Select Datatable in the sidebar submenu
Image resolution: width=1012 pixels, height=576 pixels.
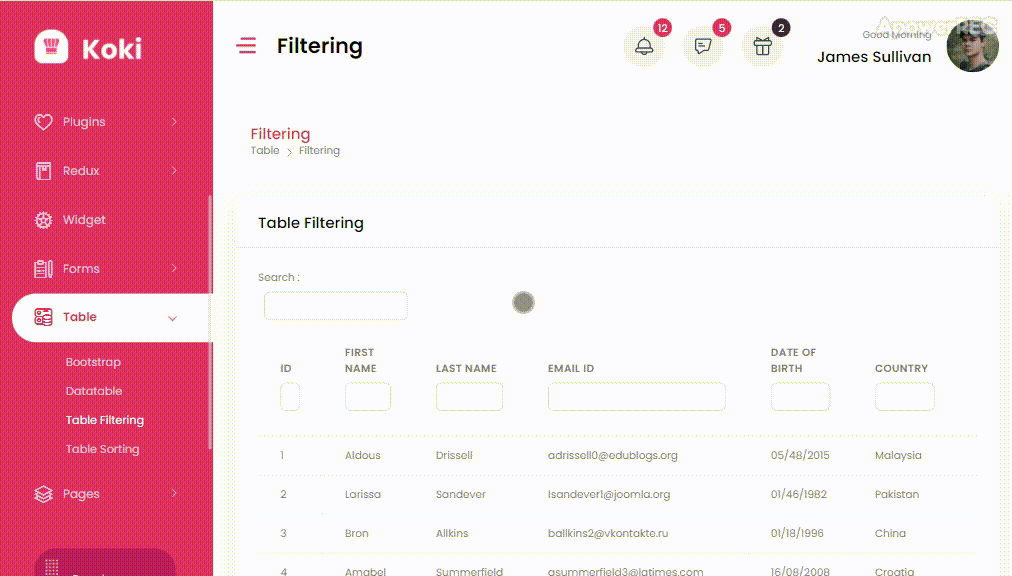click(94, 391)
